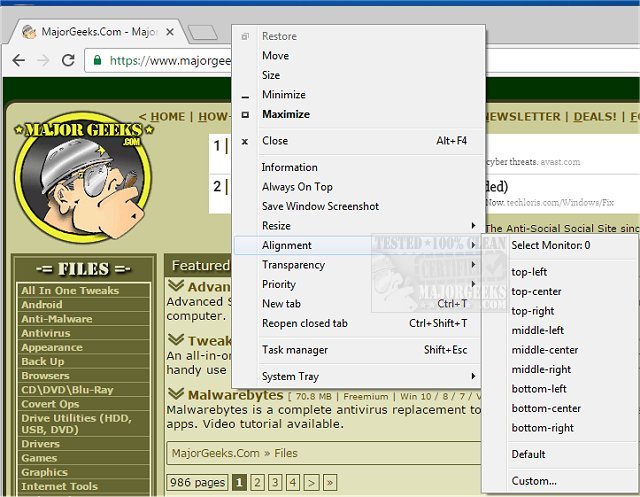
Task: Open Anti-Malware files category
Action: coord(83,319)
